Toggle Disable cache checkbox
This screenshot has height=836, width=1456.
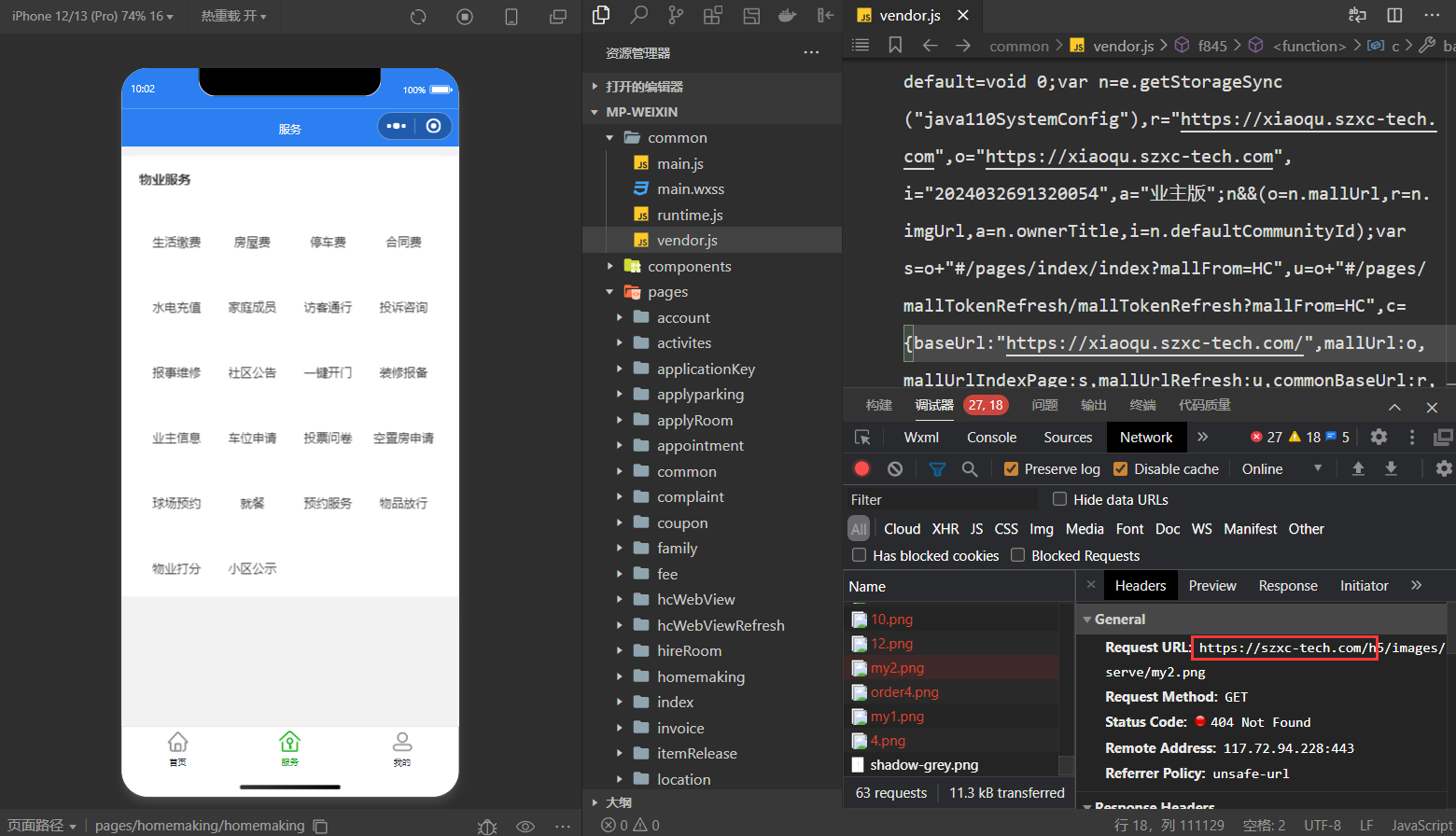click(x=1121, y=468)
